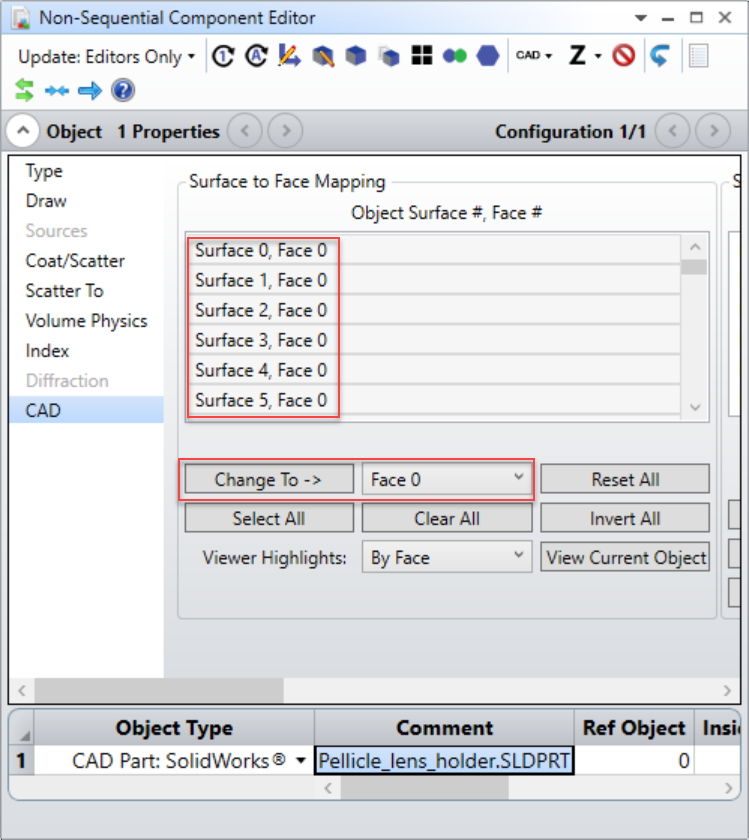Open the Draw properties section
This screenshot has width=749, height=840.
pyautogui.click(x=46, y=201)
